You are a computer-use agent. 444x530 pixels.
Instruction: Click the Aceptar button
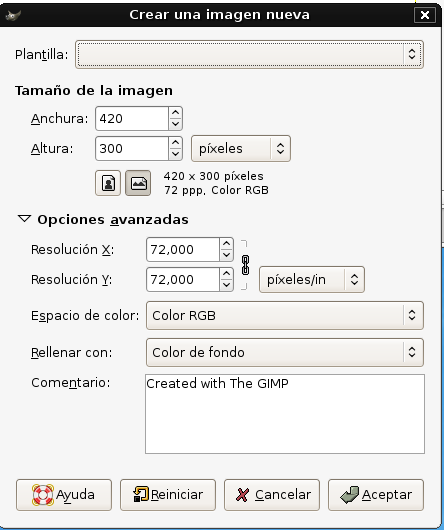pos(376,495)
